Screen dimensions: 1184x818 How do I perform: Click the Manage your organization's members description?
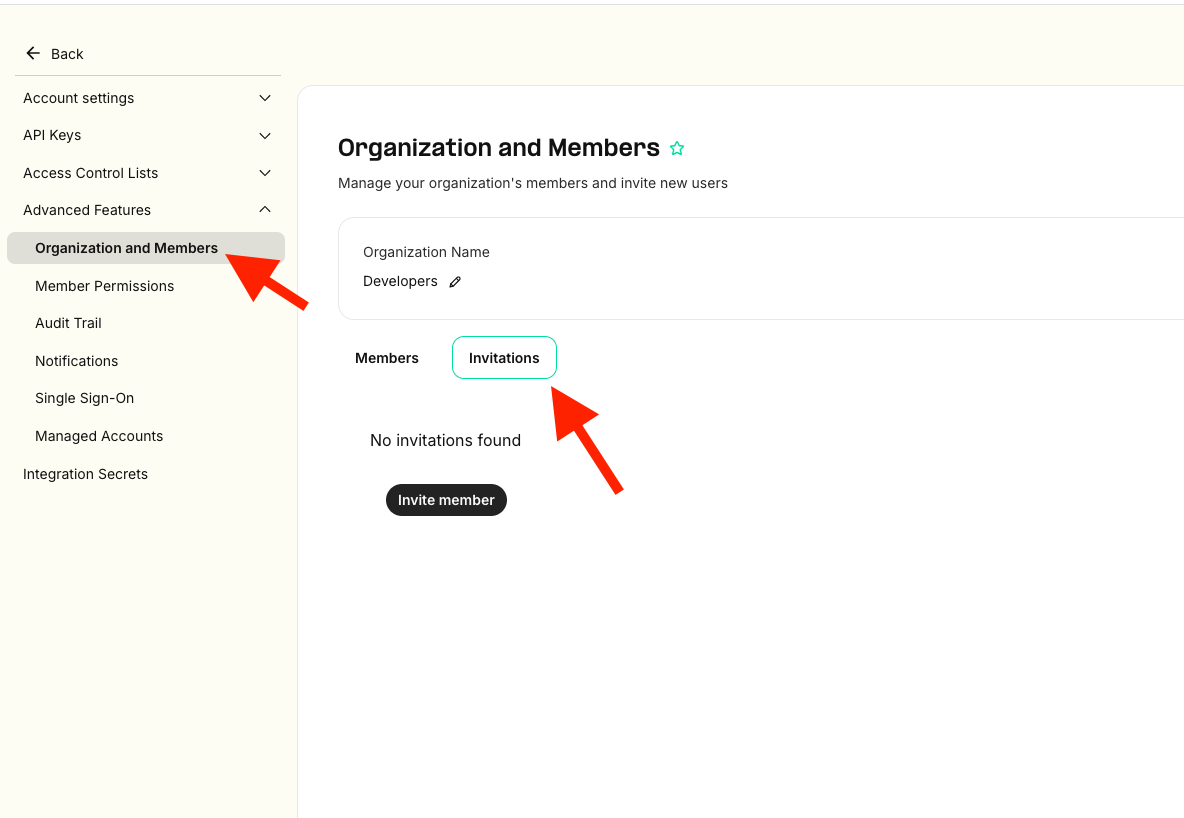533,184
